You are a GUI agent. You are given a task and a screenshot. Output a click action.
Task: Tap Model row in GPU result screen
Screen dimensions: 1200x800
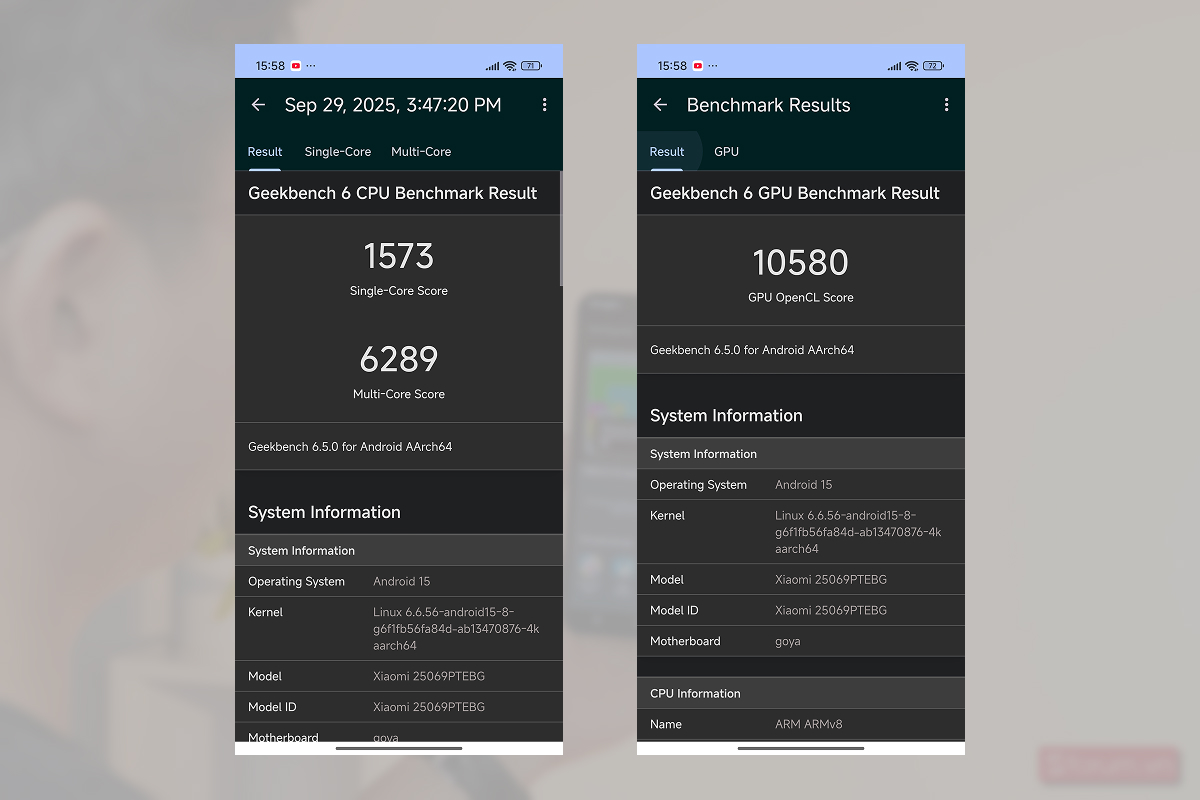click(x=801, y=579)
